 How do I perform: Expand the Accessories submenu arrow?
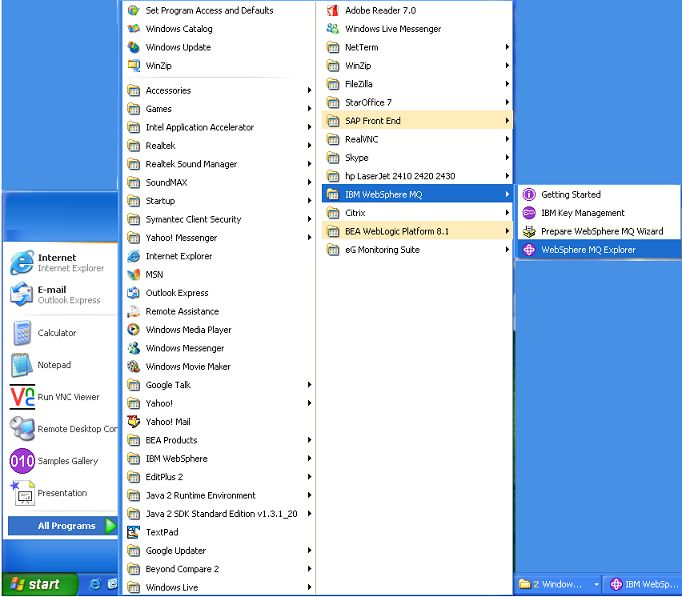click(x=309, y=90)
